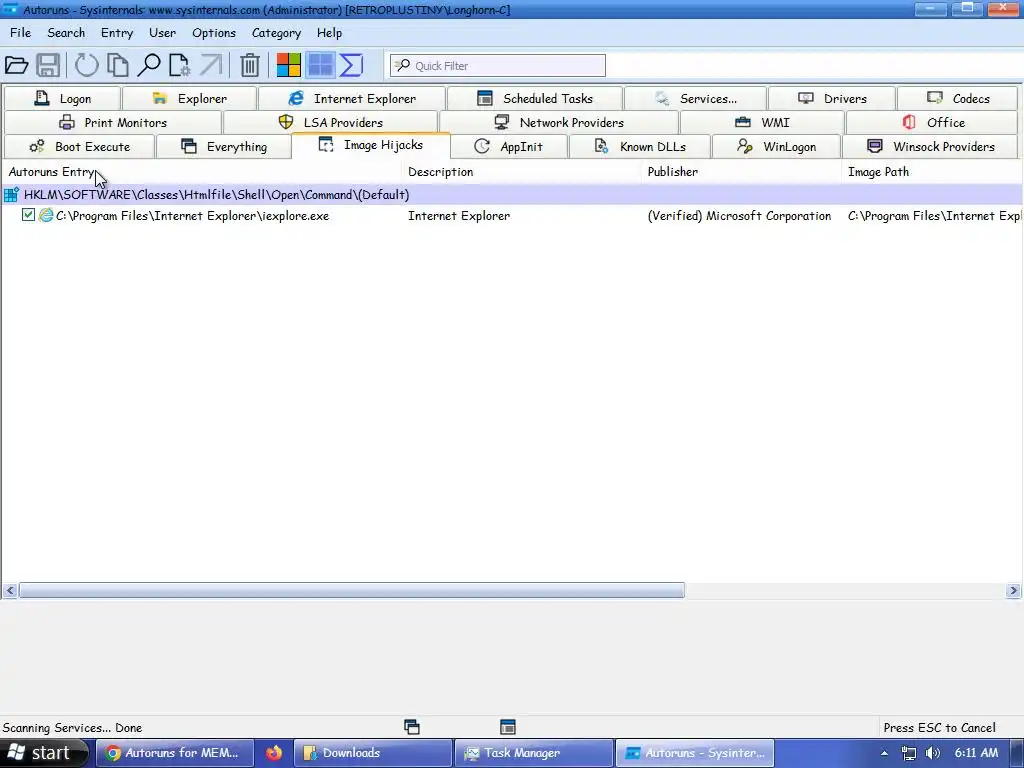Select the HKLM Htmlfile Shell Open Command row
The width and height of the screenshot is (1024, 768).
[x=512, y=195]
